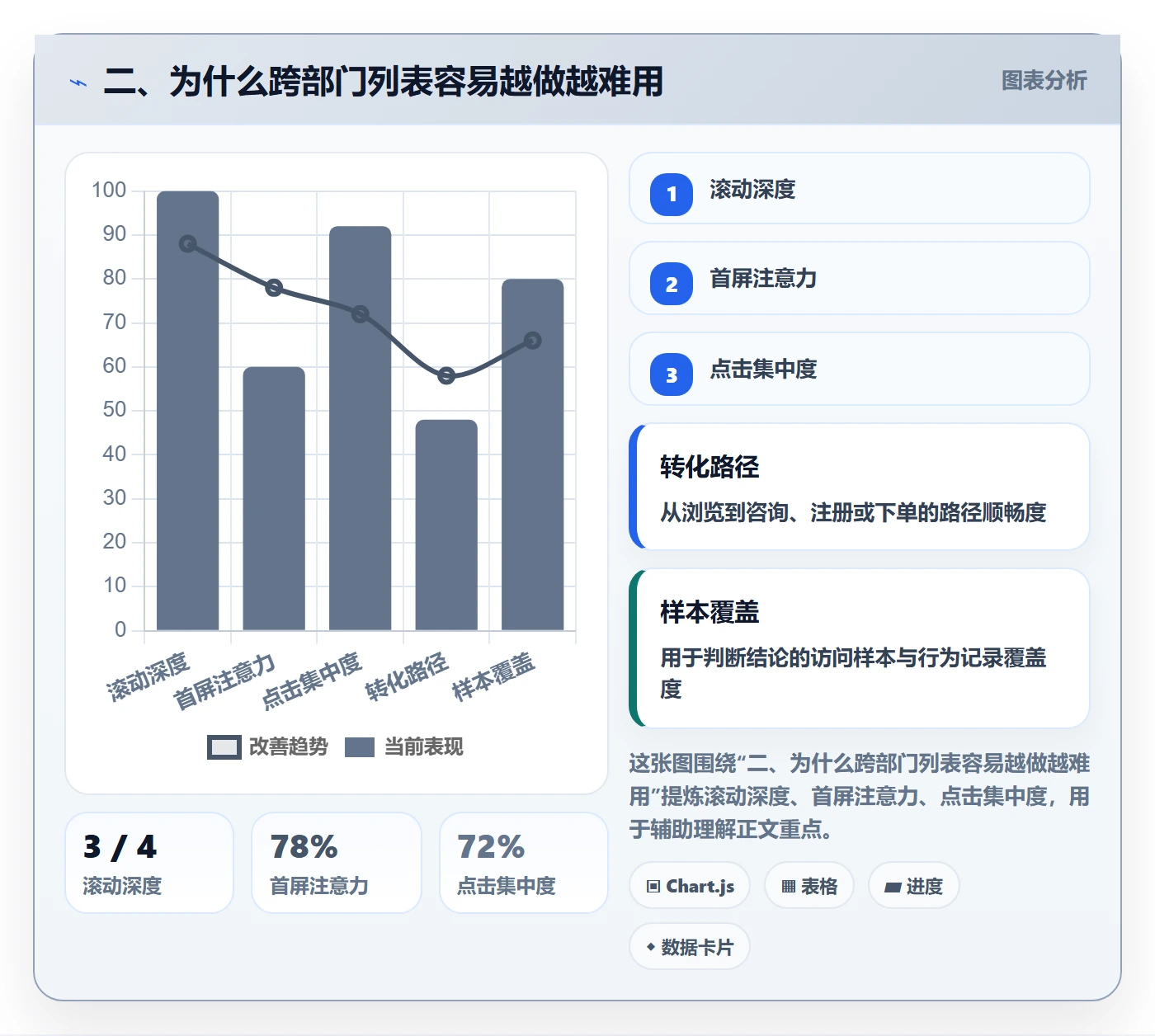The width and height of the screenshot is (1155, 1036).
Task: Toggle the 改善趋势 legend swatch
Action: 224,747
